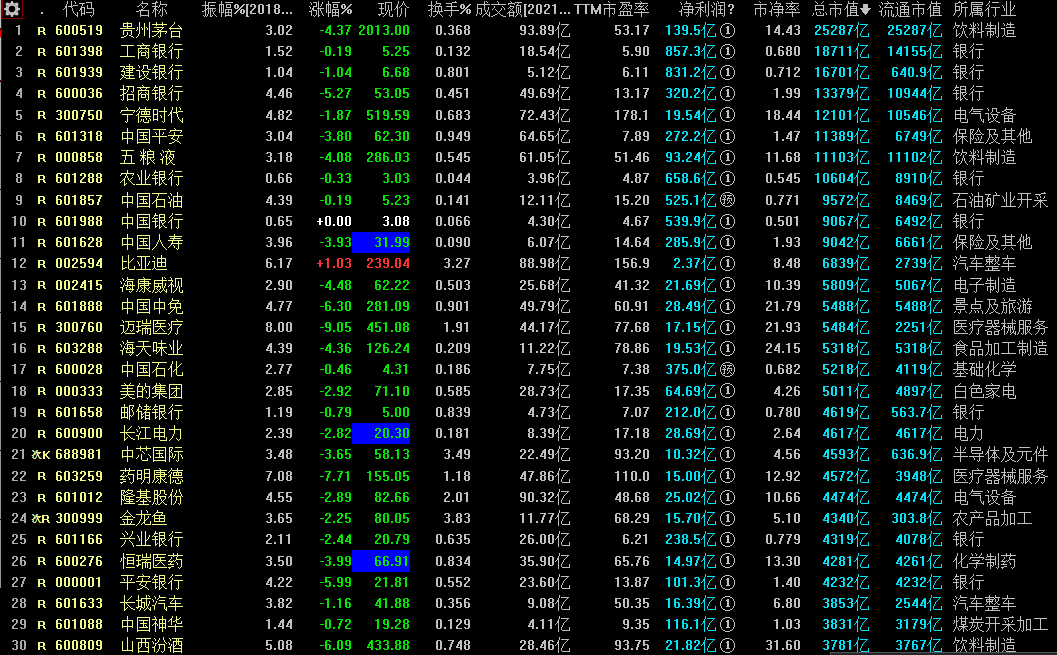The image size is (1057, 655).
Task: Select the highlighted price 20.30 cell
Action: 381,433
